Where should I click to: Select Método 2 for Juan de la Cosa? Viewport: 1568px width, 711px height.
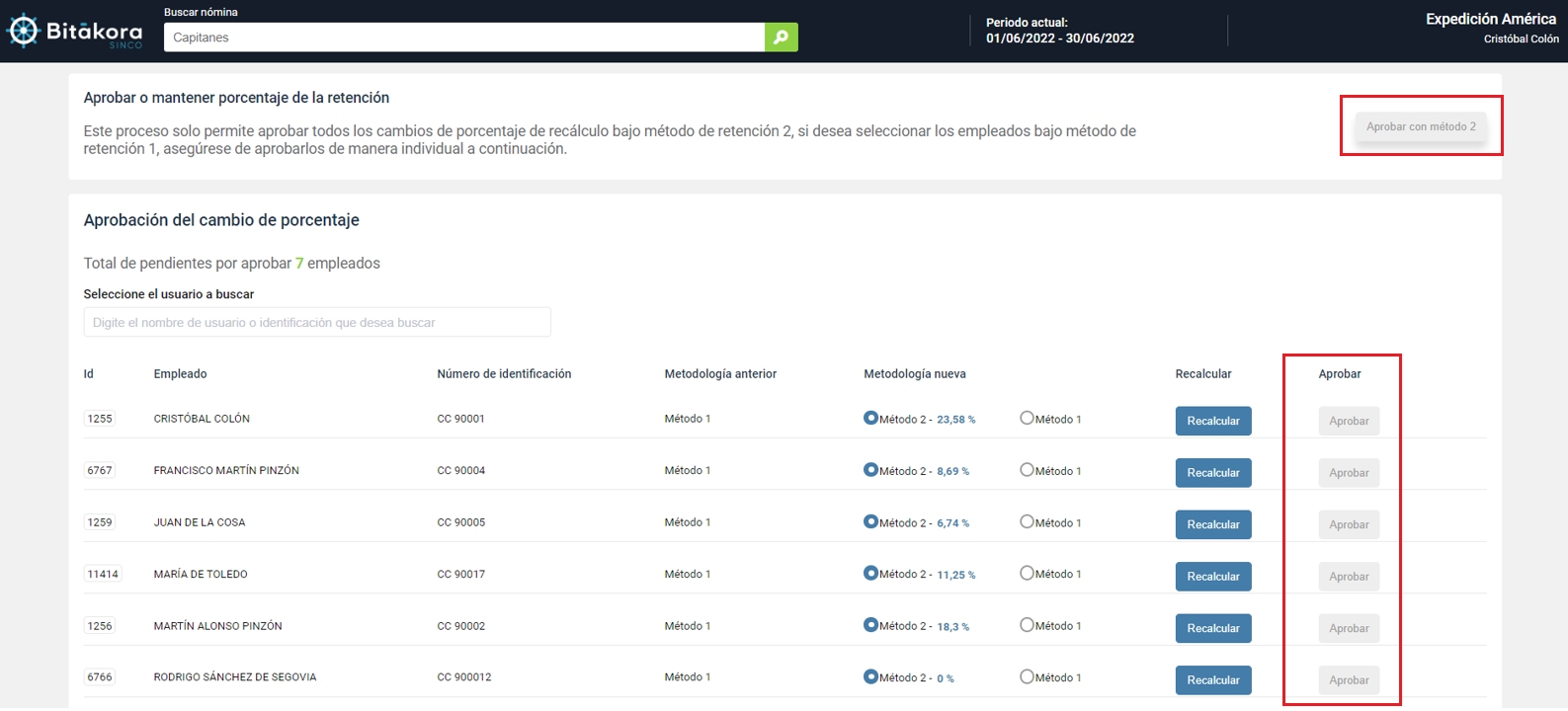[x=870, y=521]
